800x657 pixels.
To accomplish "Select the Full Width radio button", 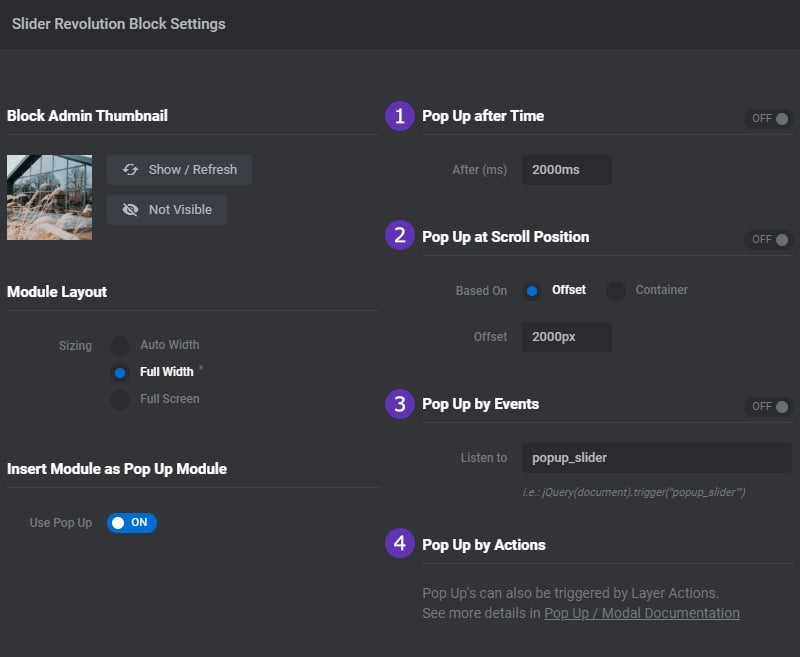I will (120, 373).
